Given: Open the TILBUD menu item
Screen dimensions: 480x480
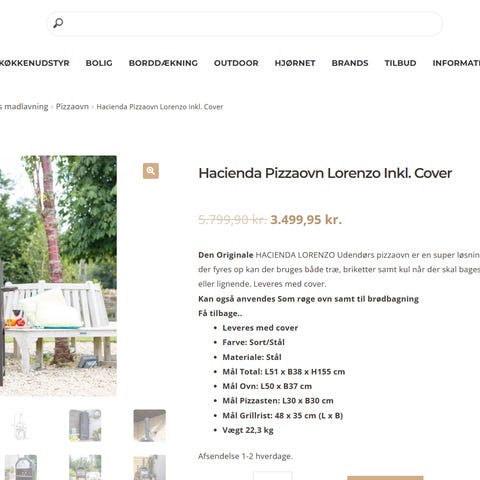Looking at the screenshot, I should [x=400, y=63].
